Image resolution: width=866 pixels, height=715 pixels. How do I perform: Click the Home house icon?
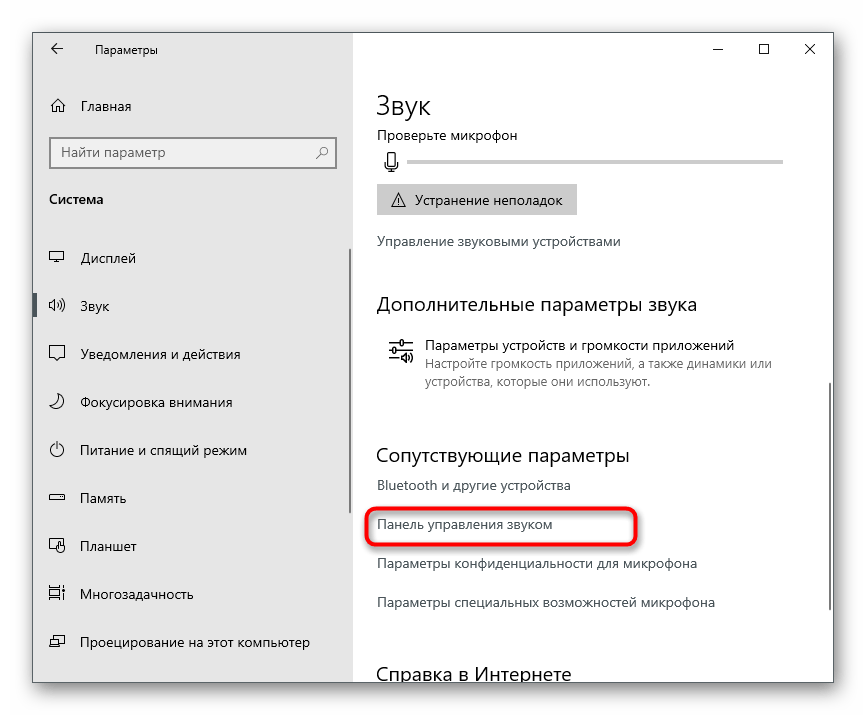click(x=57, y=105)
